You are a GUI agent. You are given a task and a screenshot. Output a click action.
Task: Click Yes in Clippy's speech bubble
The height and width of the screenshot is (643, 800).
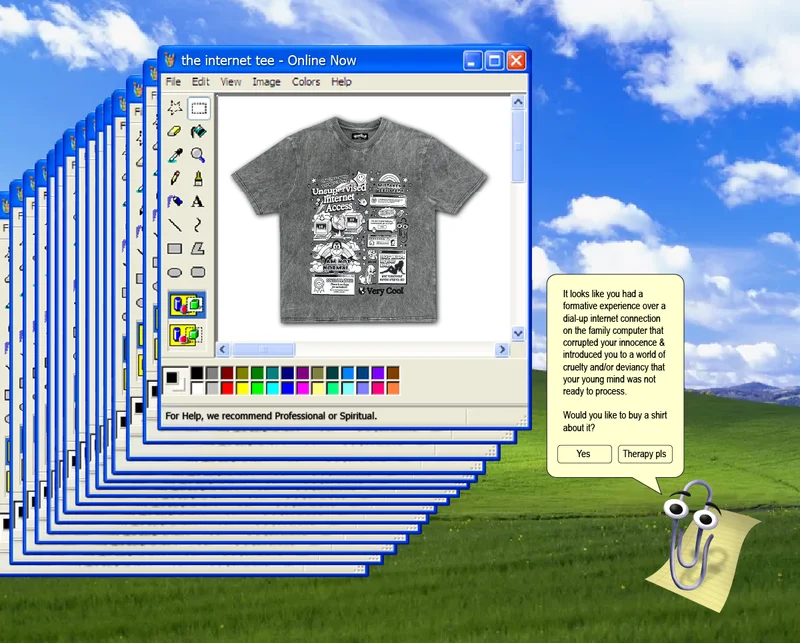[x=584, y=454]
